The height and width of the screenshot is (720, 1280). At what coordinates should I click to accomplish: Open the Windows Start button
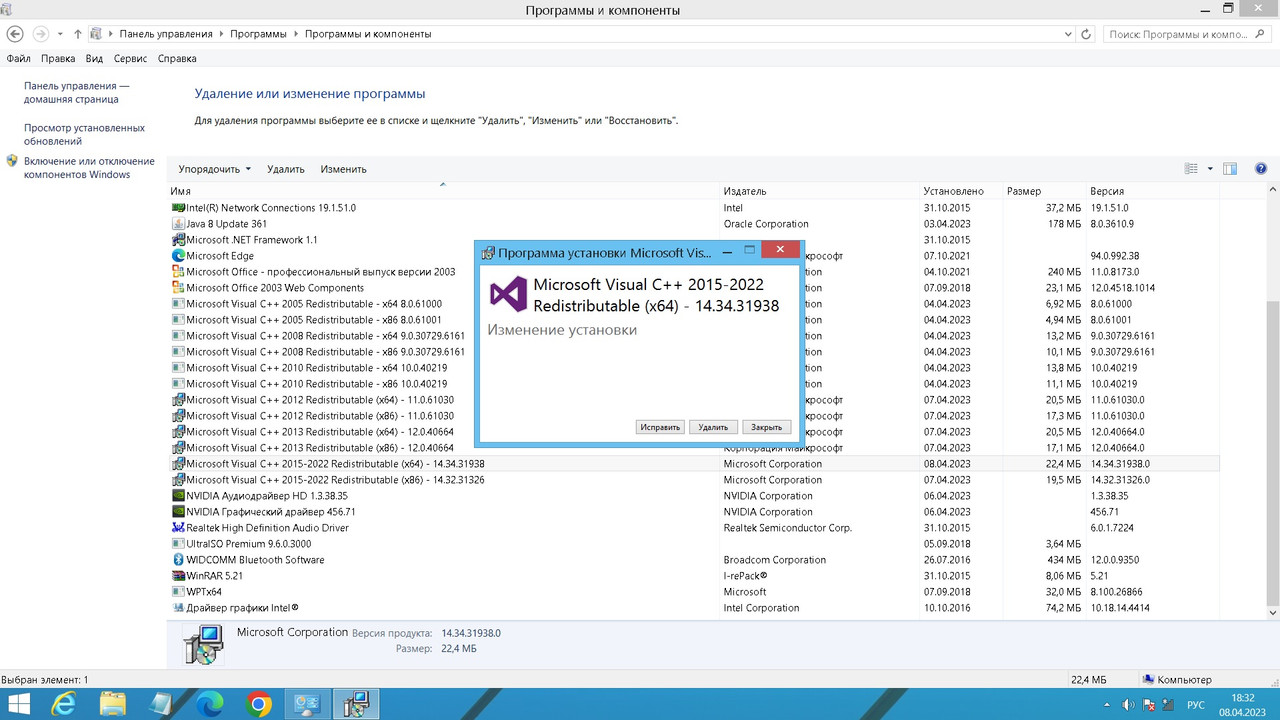click(x=18, y=704)
